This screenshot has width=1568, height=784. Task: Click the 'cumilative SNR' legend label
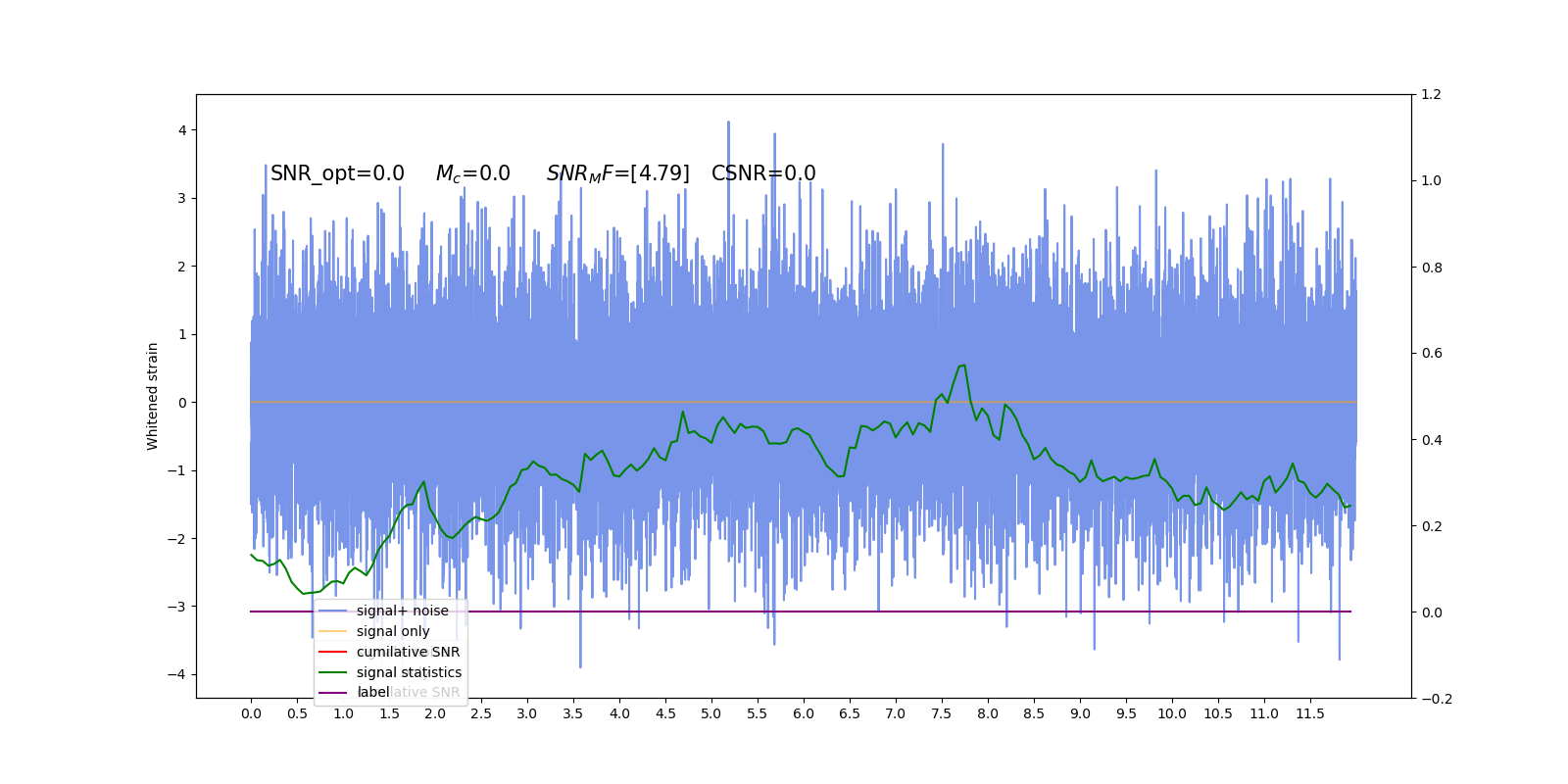click(x=408, y=652)
